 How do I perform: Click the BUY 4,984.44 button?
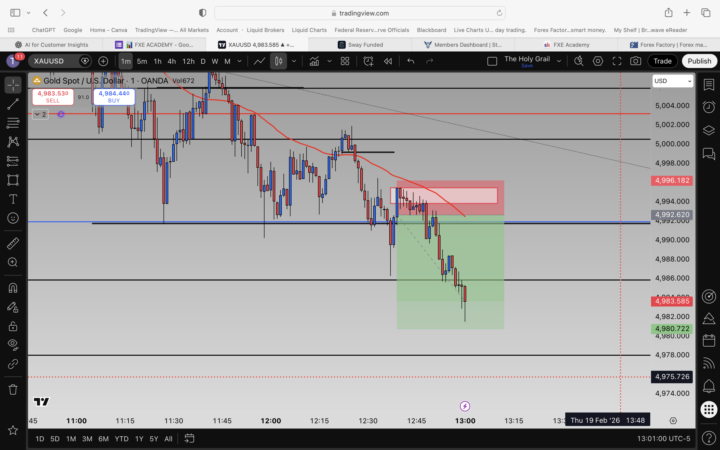[114, 96]
